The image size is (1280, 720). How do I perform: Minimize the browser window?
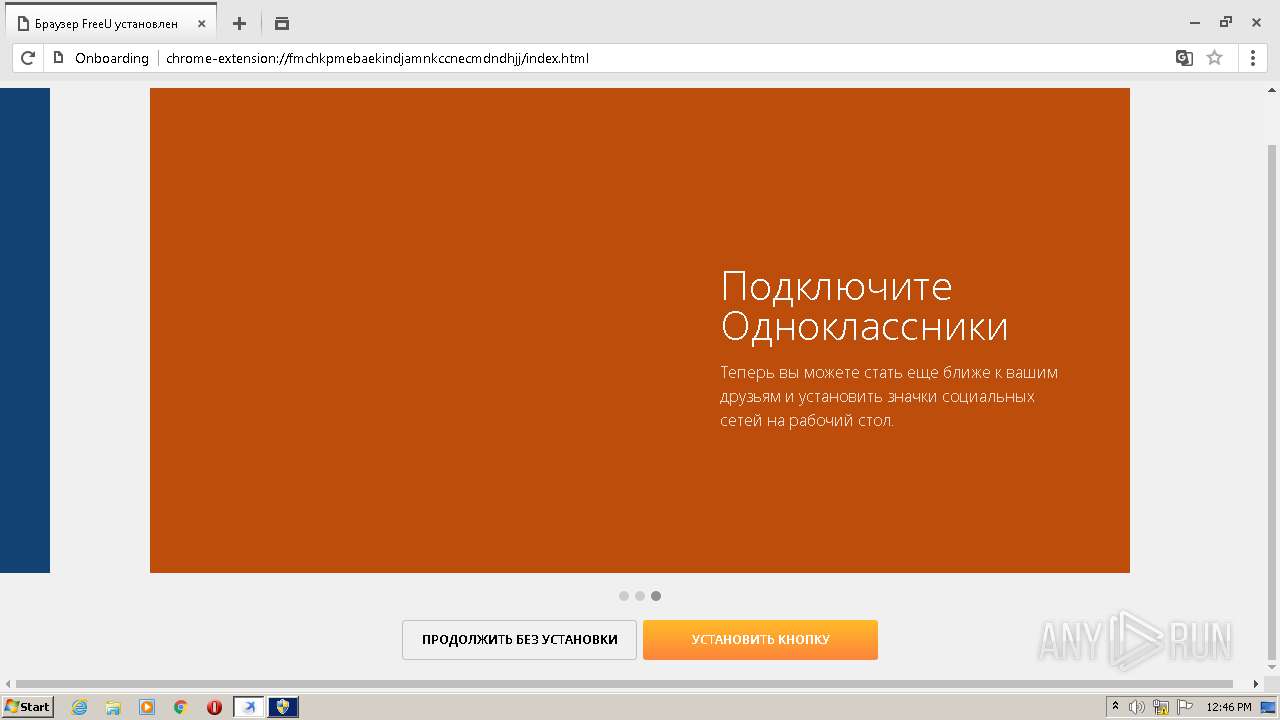pos(1195,23)
